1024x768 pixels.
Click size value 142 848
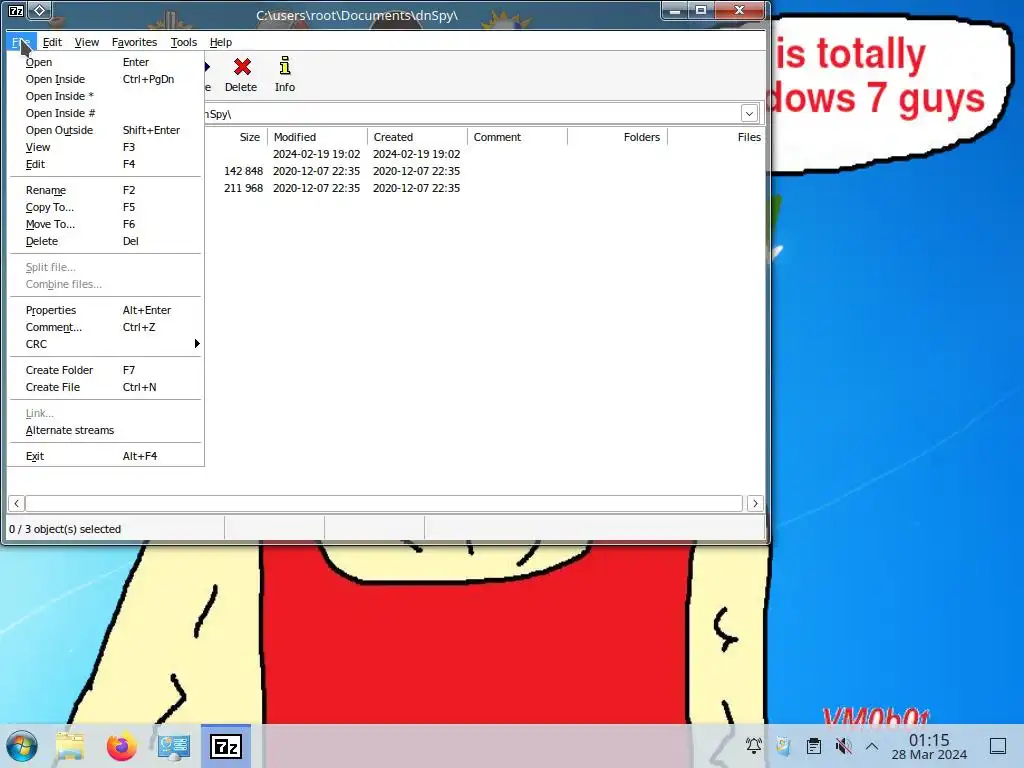[243, 171]
